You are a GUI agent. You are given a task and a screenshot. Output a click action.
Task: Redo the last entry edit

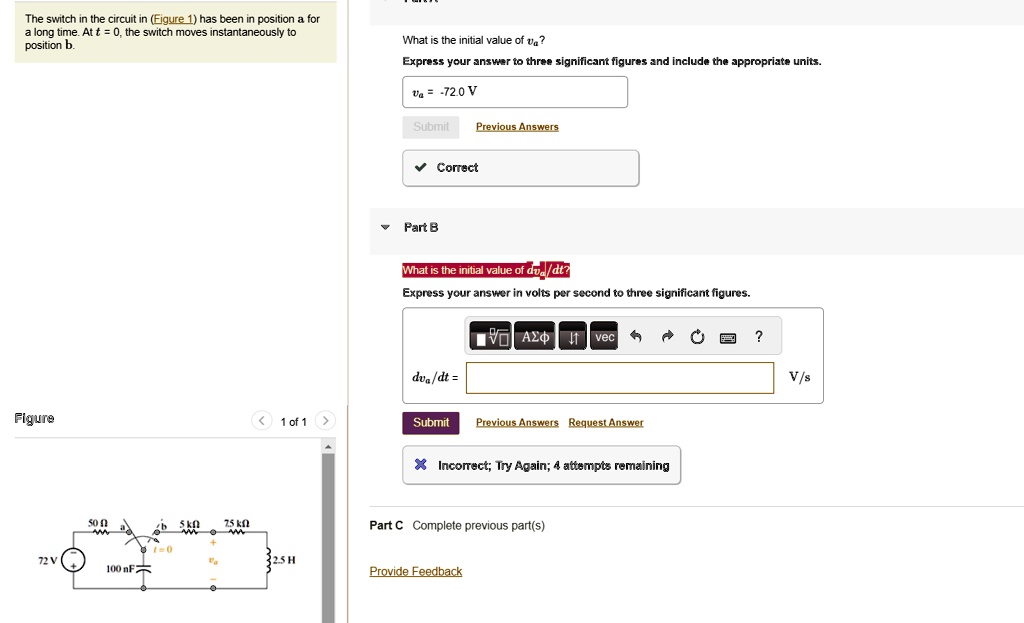(667, 336)
